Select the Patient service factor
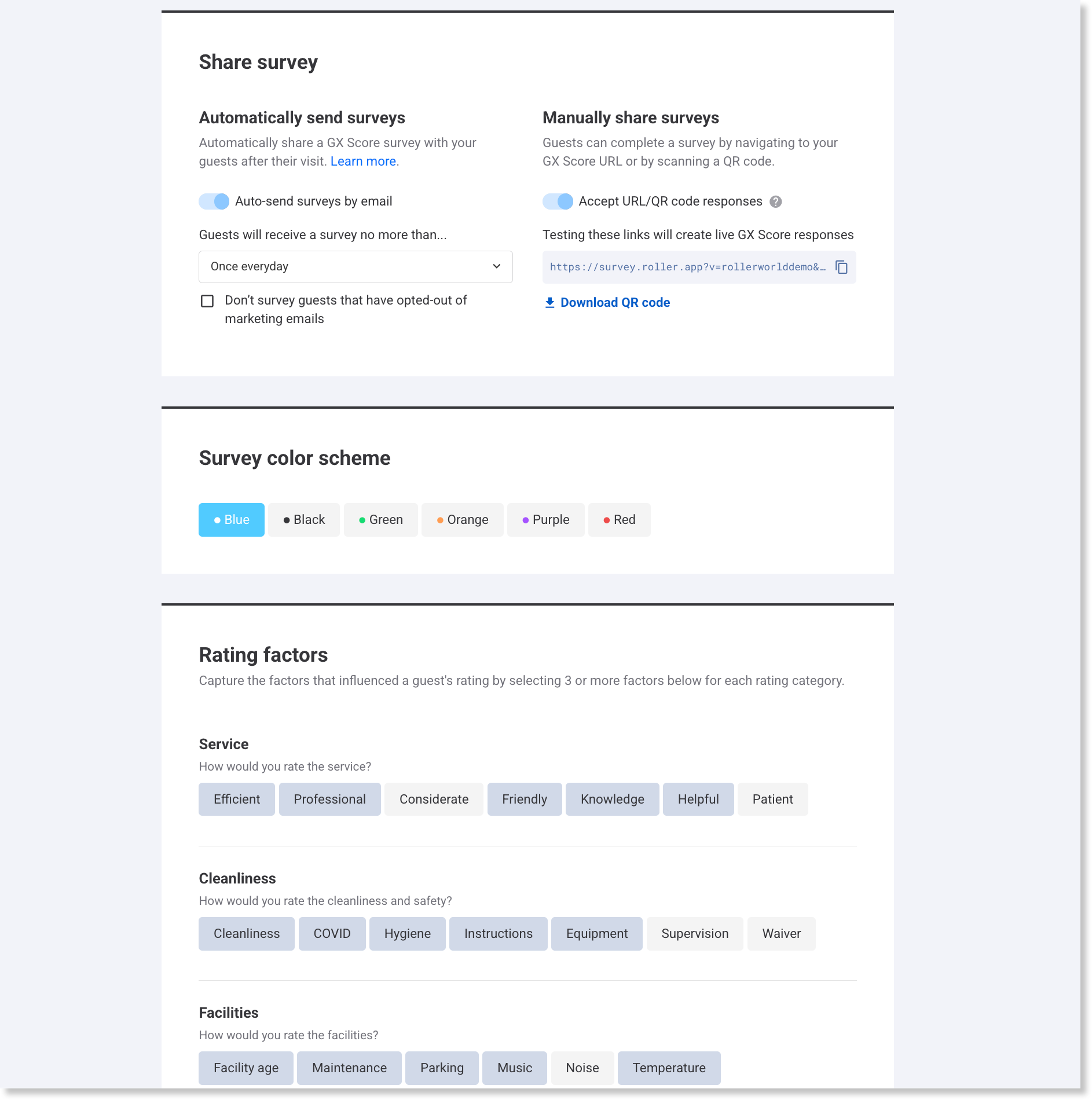Viewport: 1092px width, 1100px height. pos(772,800)
